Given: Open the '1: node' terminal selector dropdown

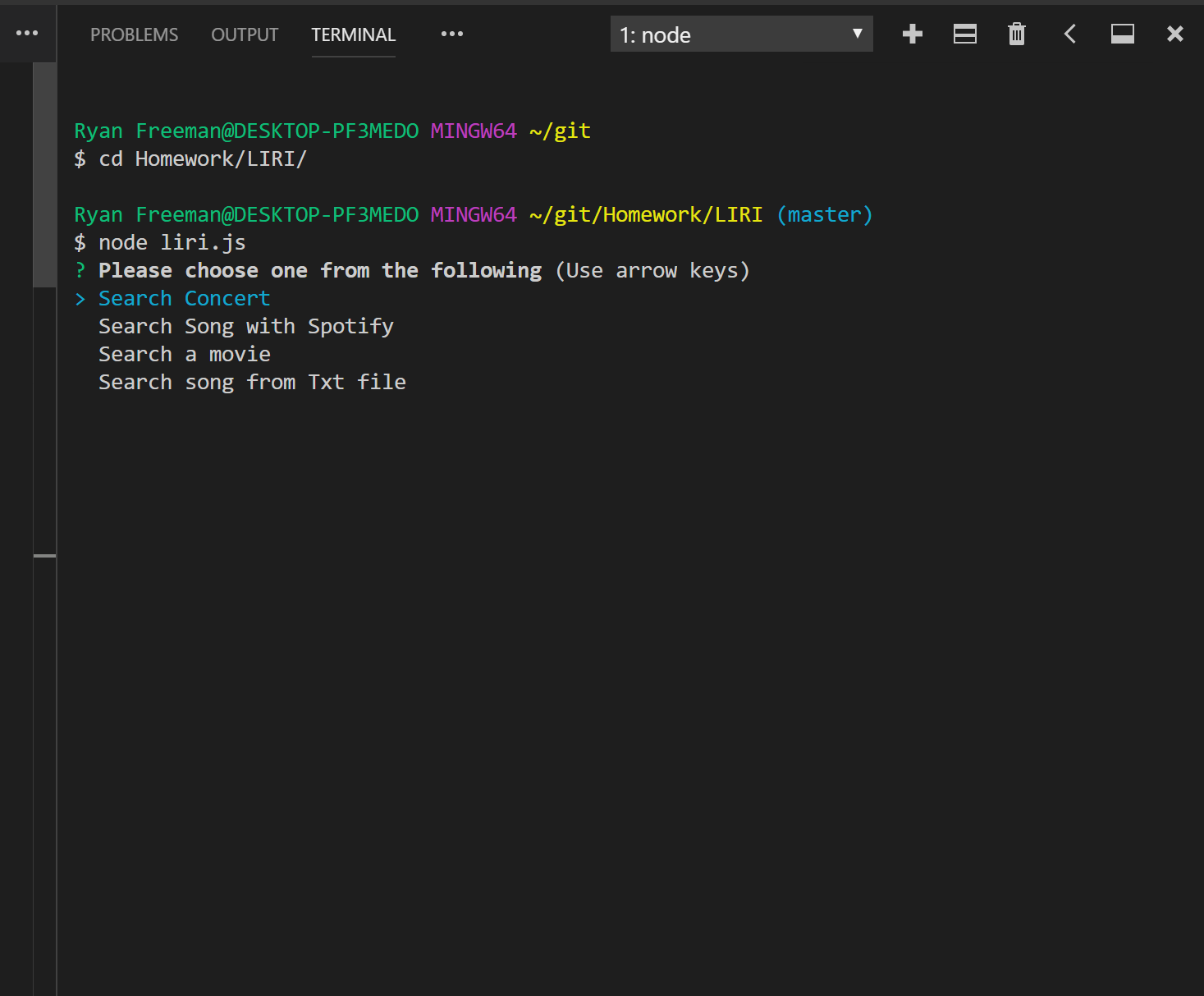Looking at the screenshot, I should tap(741, 34).
